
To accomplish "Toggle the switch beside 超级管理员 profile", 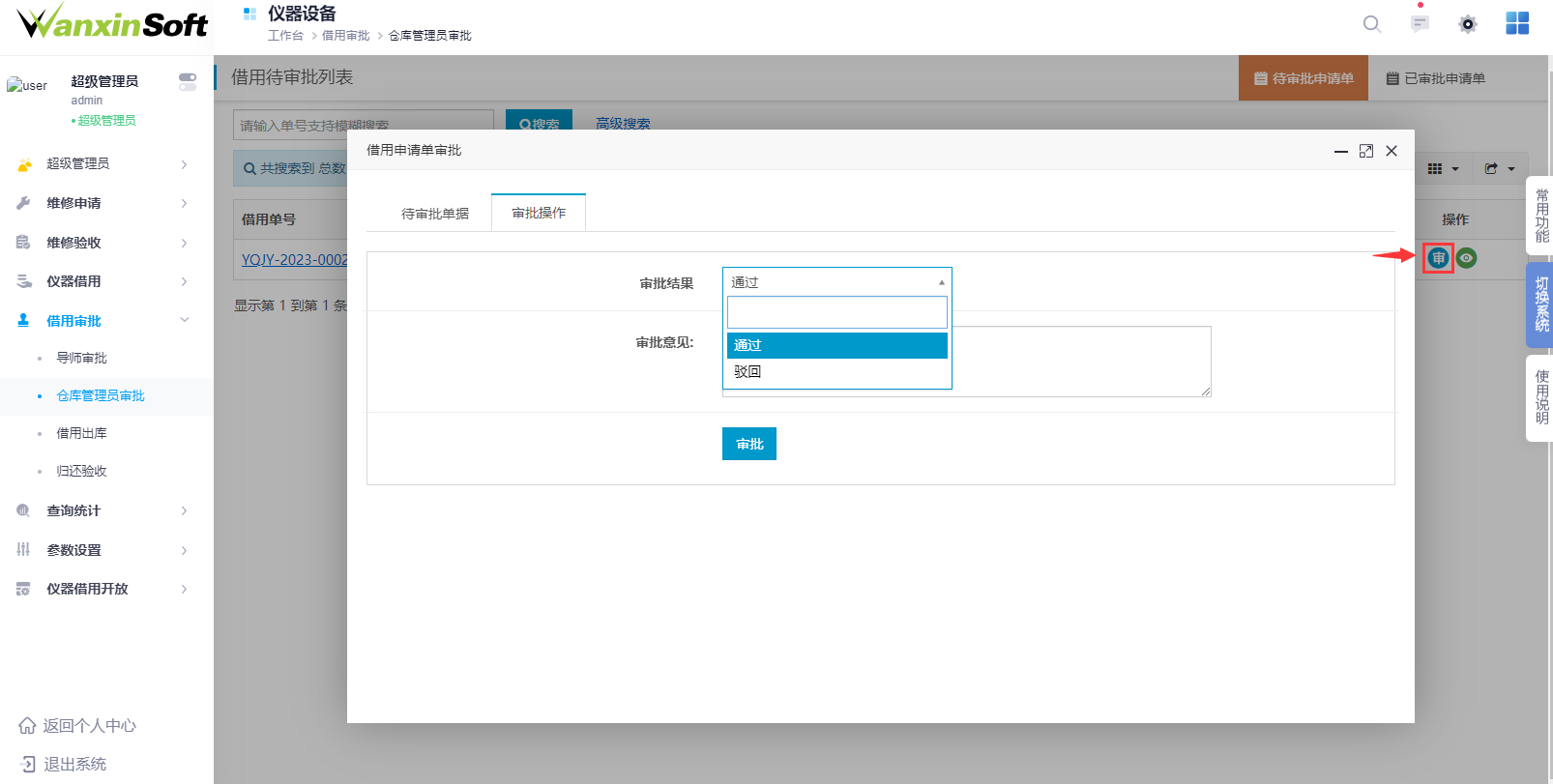I will tap(188, 82).
